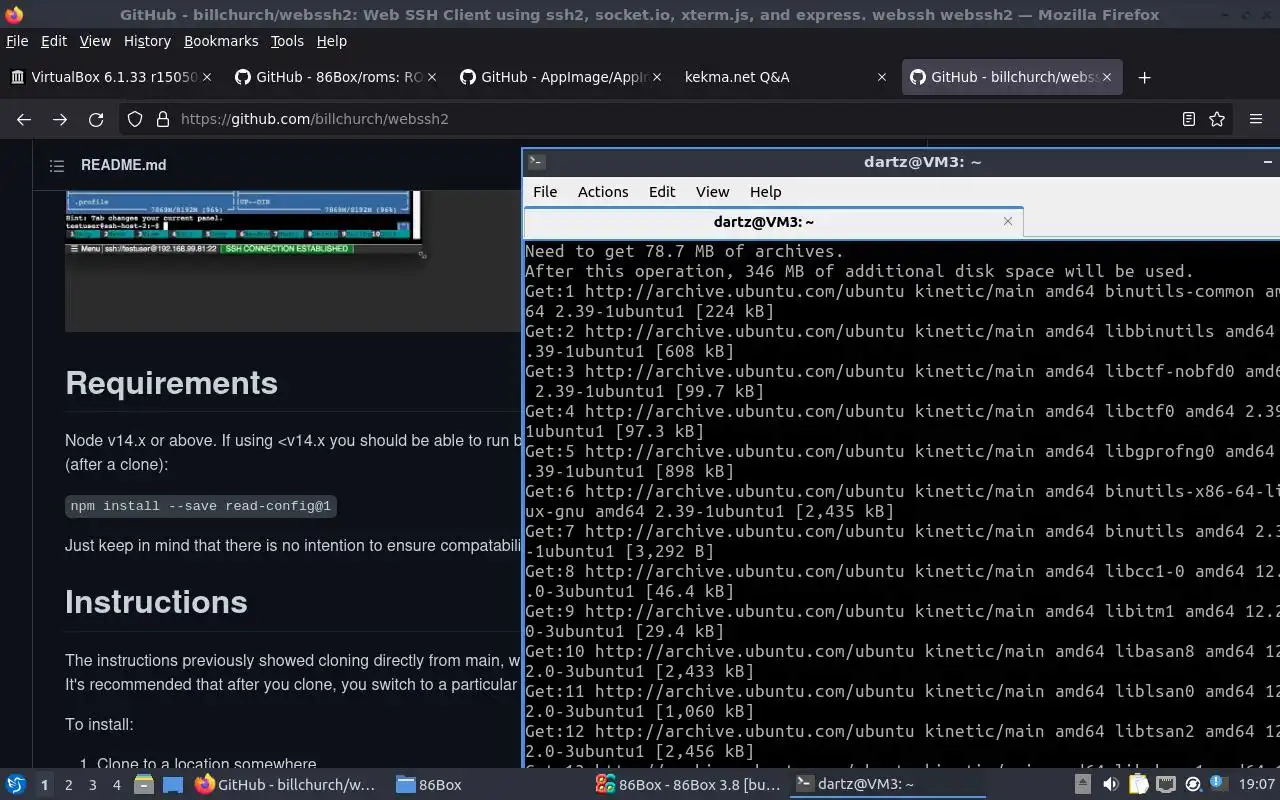Open the Firefox Help menu
This screenshot has width=1280, height=800.
[331, 41]
